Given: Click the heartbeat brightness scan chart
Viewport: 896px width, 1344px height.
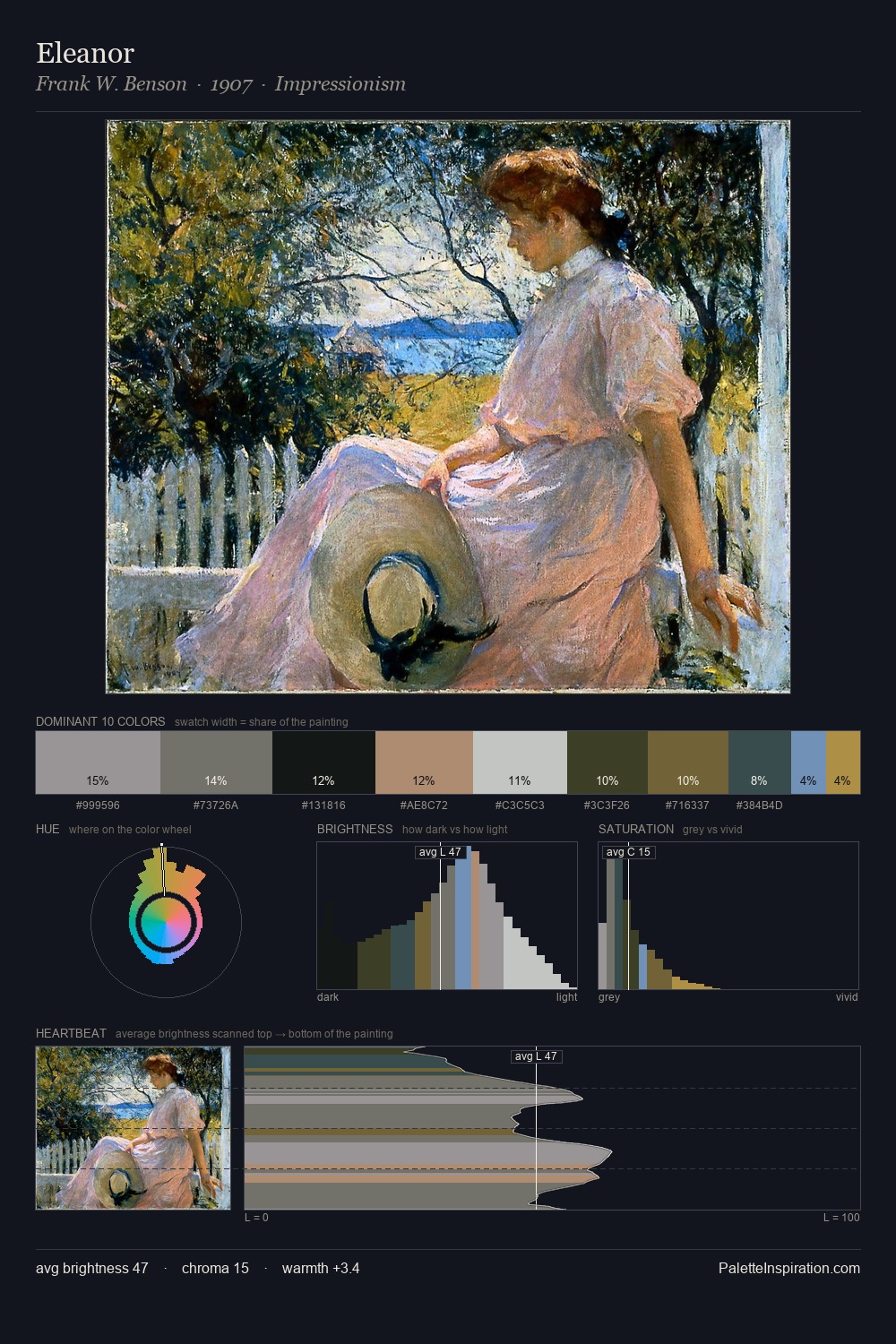Looking at the screenshot, I should click(x=552, y=1128).
